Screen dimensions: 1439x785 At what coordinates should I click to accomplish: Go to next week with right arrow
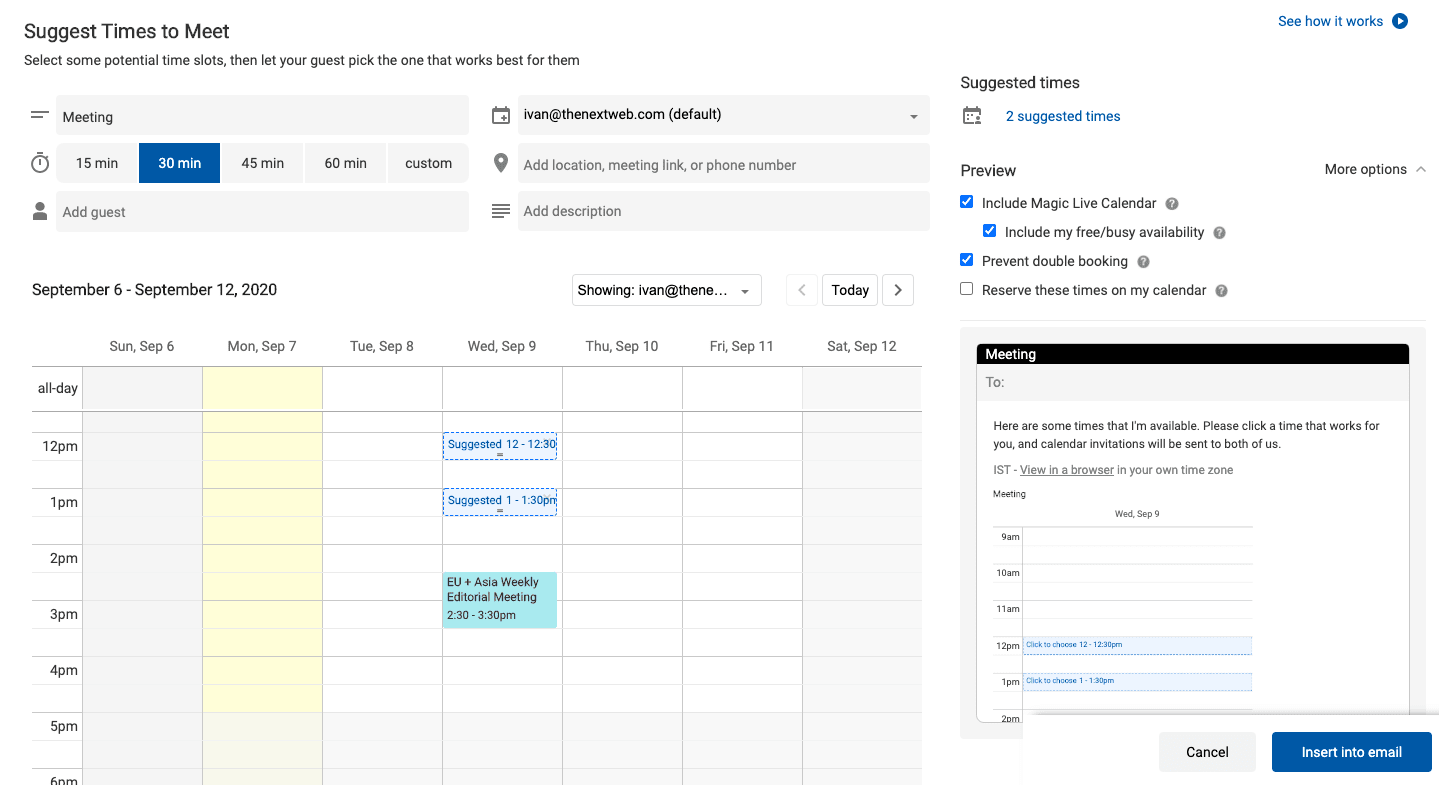click(898, 290)
